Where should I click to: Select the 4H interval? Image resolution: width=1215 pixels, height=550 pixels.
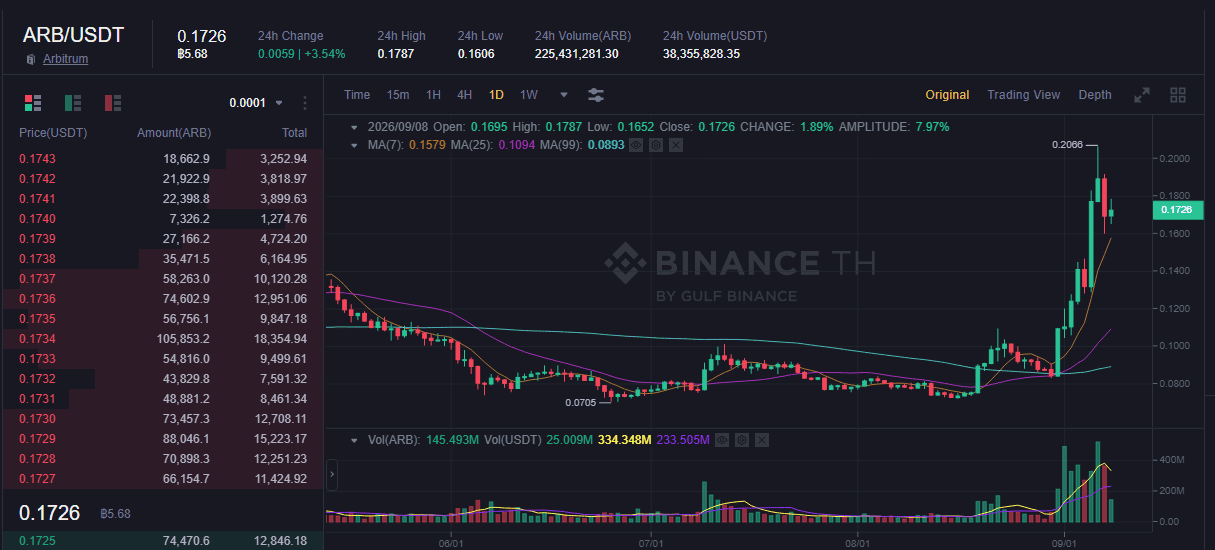pos(465,95)
